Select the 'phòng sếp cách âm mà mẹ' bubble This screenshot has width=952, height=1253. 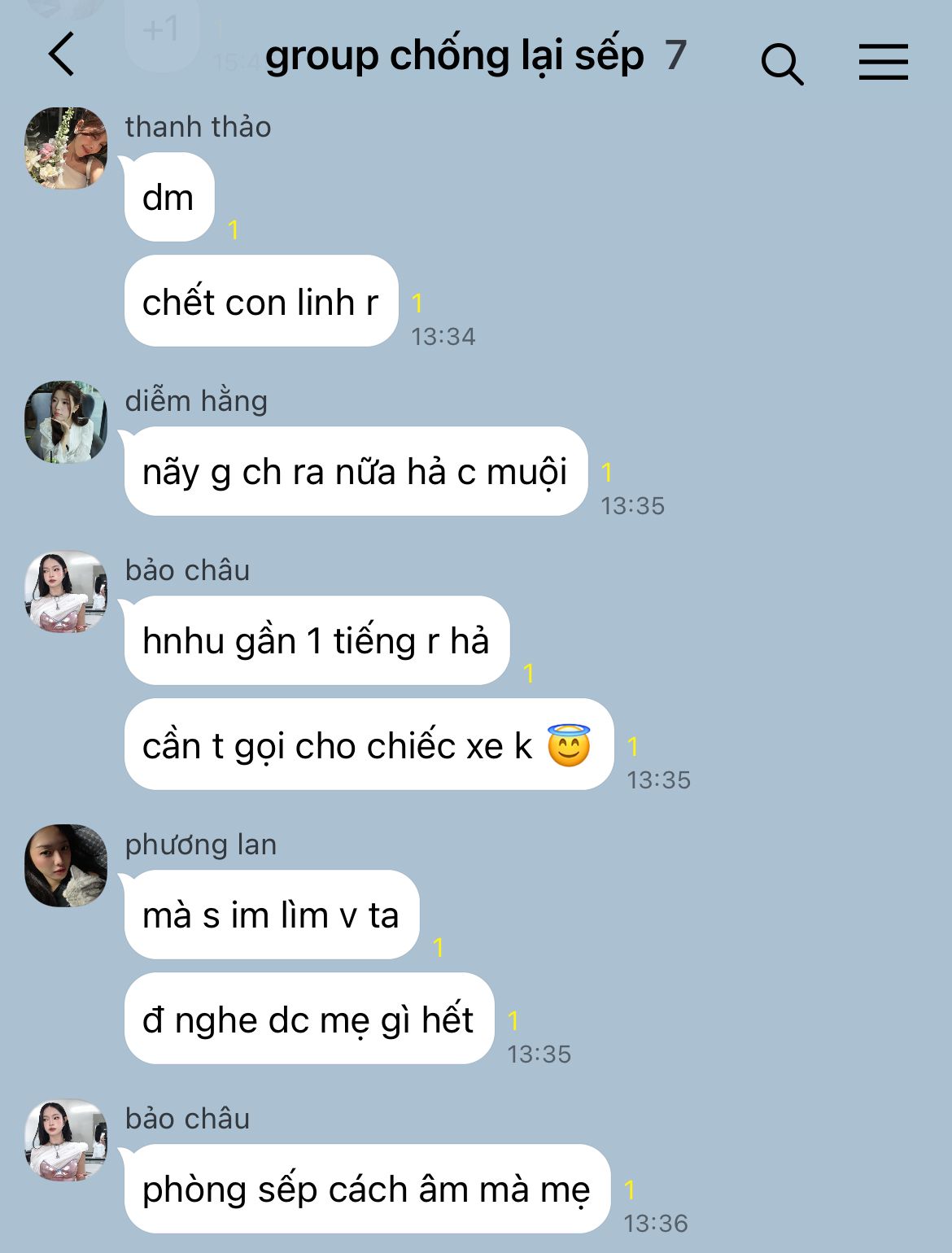pyautogui.click(x=367, y=1189)
